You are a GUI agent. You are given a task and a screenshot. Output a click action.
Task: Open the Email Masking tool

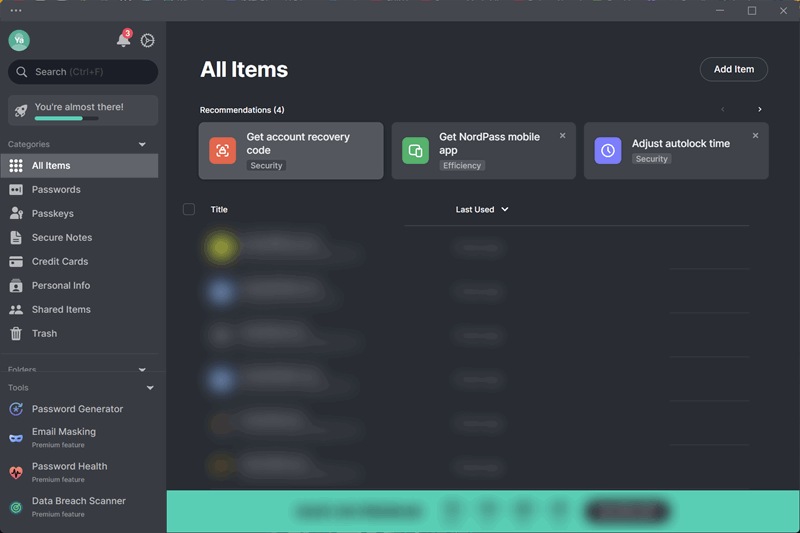[x=64, y=432]
